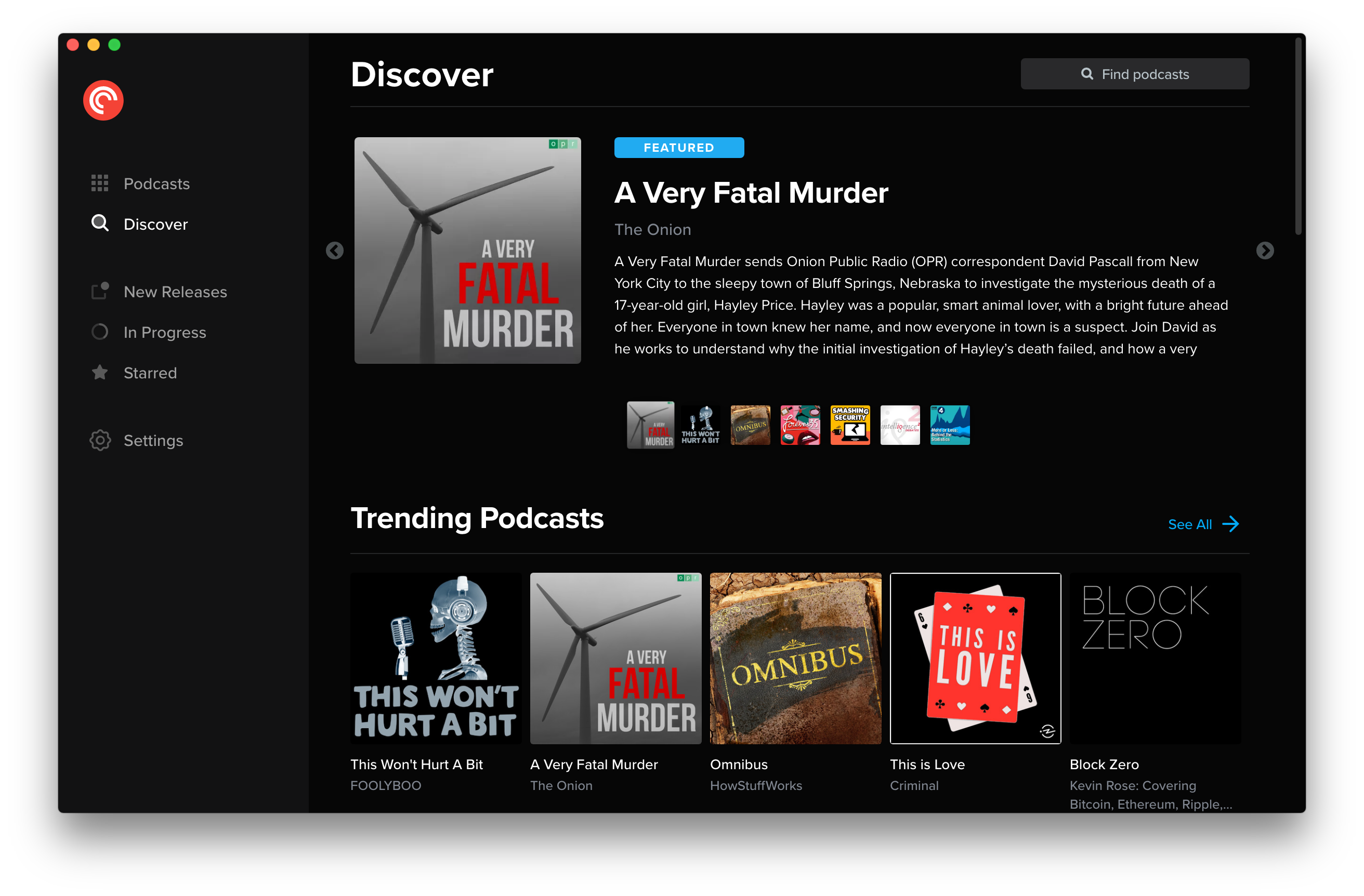Open the New Releases list
Image resolution: width=1364 pixels, height=896 pixels.
pyautogui.click(x=175, y=292)
